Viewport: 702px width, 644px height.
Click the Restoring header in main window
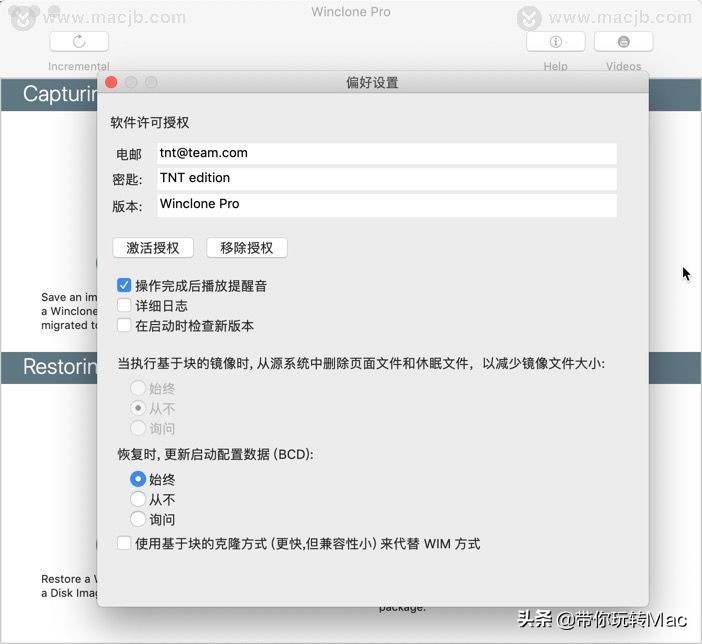point(60,367)
